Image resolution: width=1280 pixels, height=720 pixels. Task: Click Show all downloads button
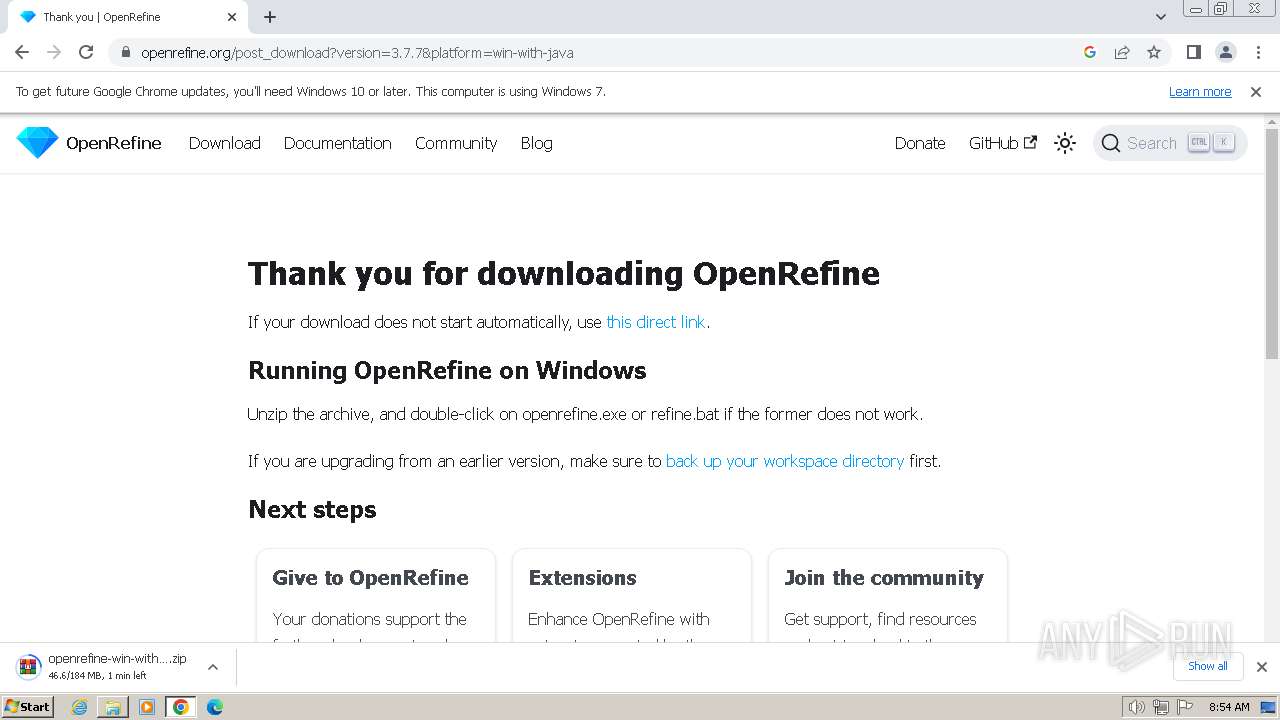click(1207, 666)
